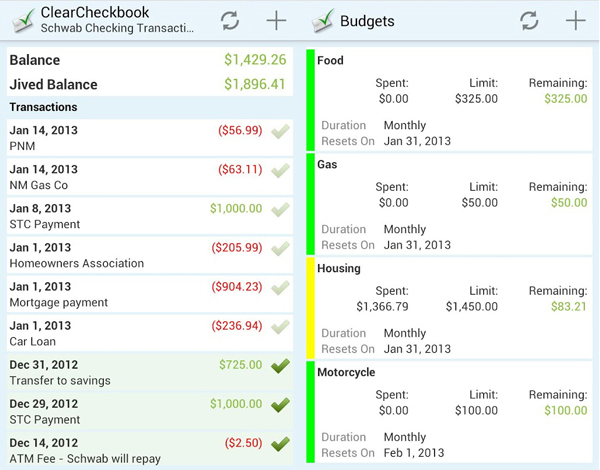
Task: Tap the Balance amount $1,429.26
Action: pos(255,60)
